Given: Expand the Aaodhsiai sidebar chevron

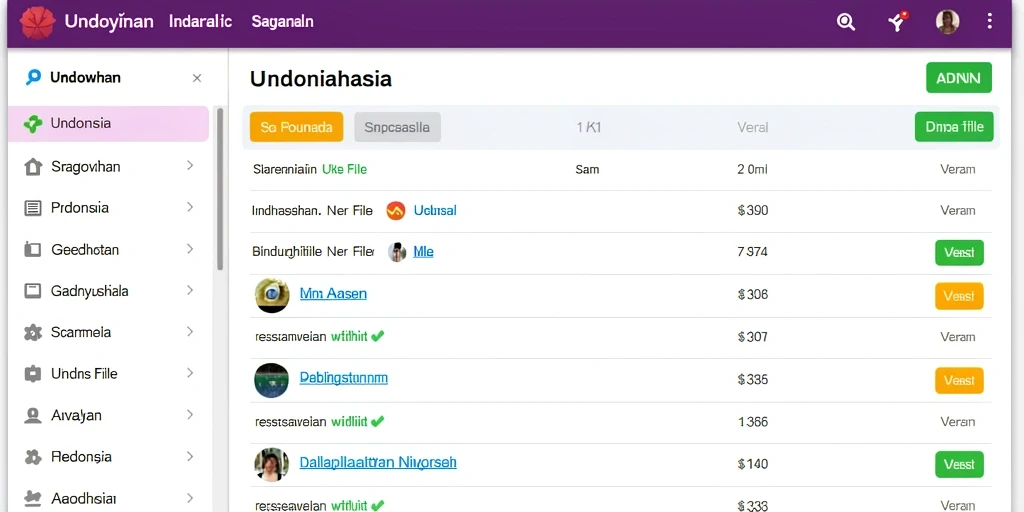Looking at the screenshot, I should tap(190, 498).
